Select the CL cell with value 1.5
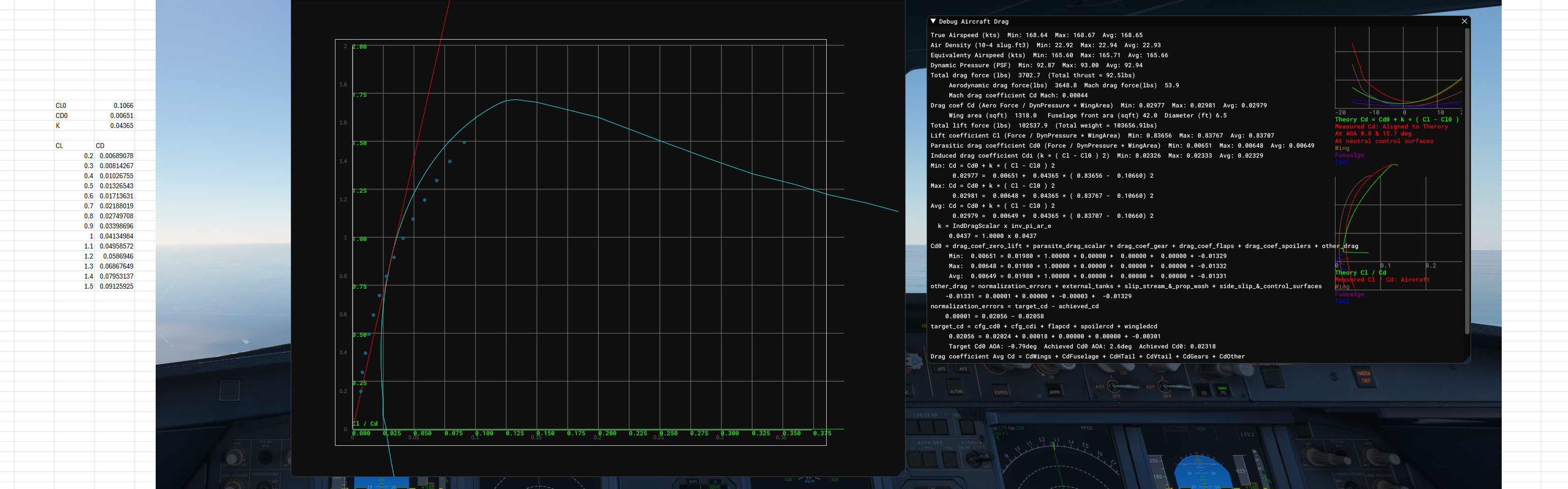Viewport: 1568px width, 489px height. (x=75, y=286)
